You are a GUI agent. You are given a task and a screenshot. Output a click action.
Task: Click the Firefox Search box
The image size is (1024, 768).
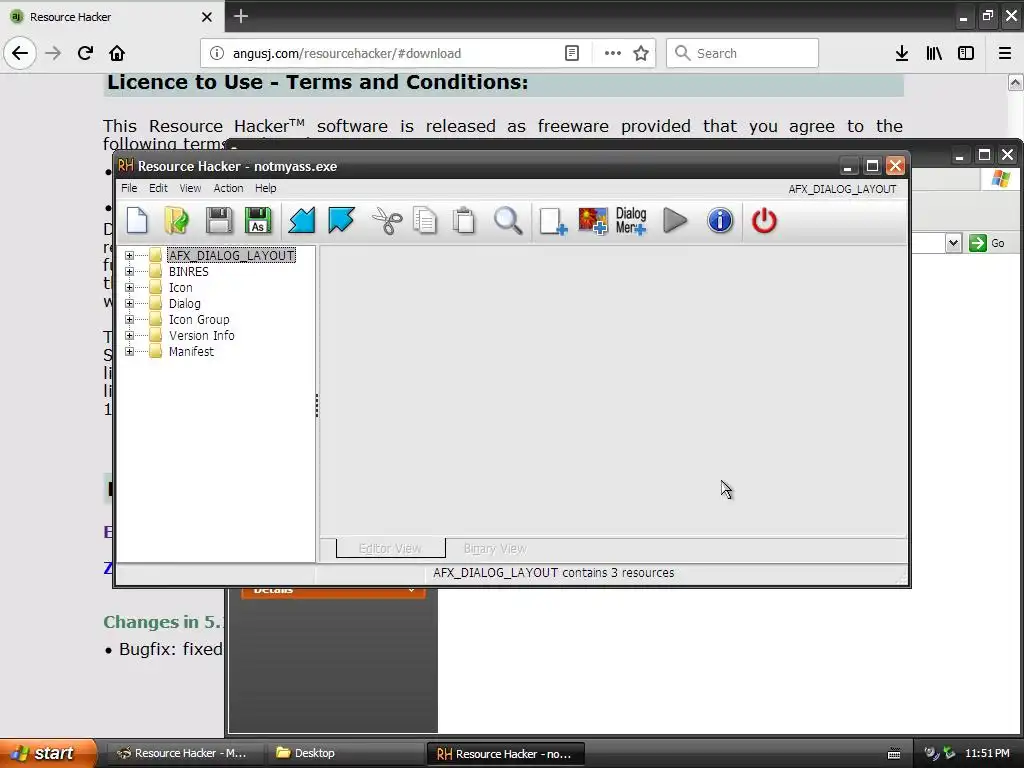743,53
